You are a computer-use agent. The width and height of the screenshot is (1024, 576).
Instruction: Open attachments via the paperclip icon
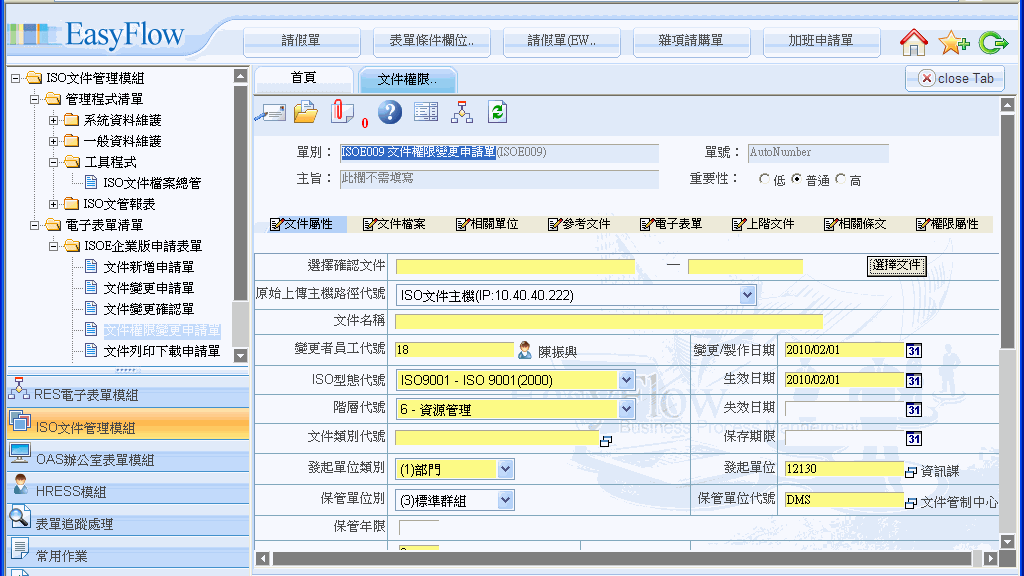342,112
